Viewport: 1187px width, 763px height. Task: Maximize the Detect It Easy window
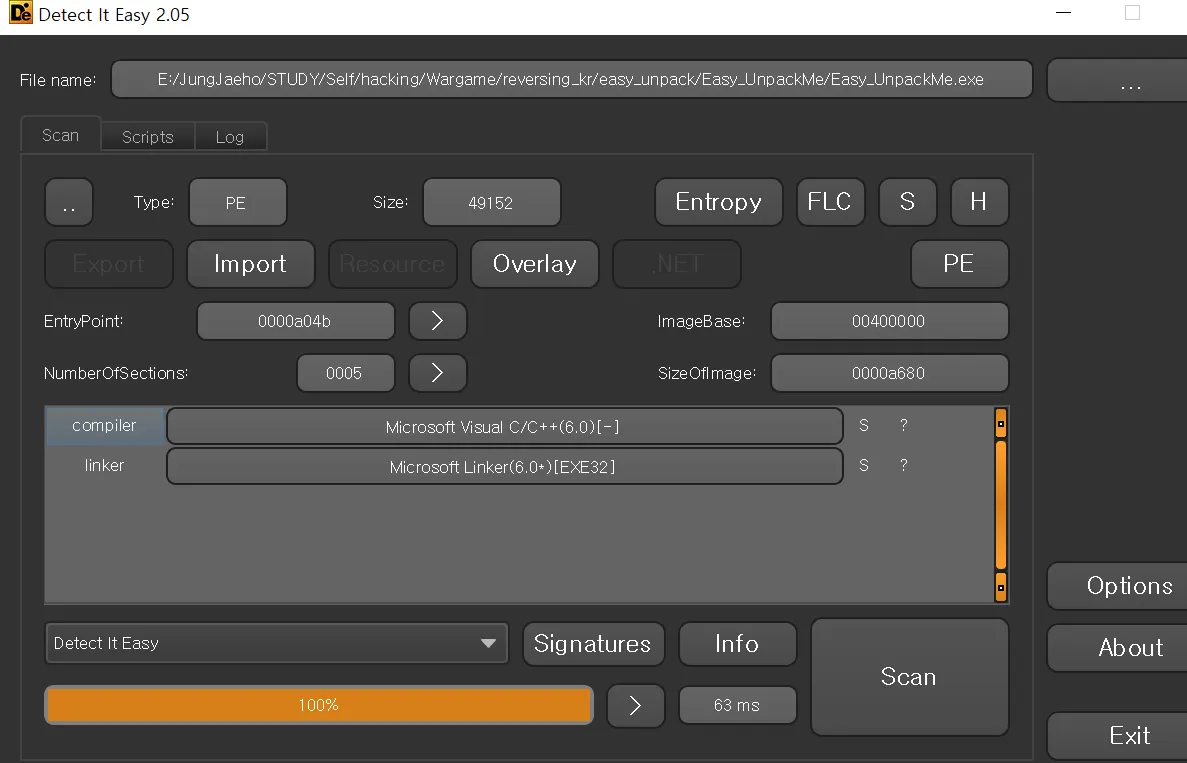click(1132, 13)
